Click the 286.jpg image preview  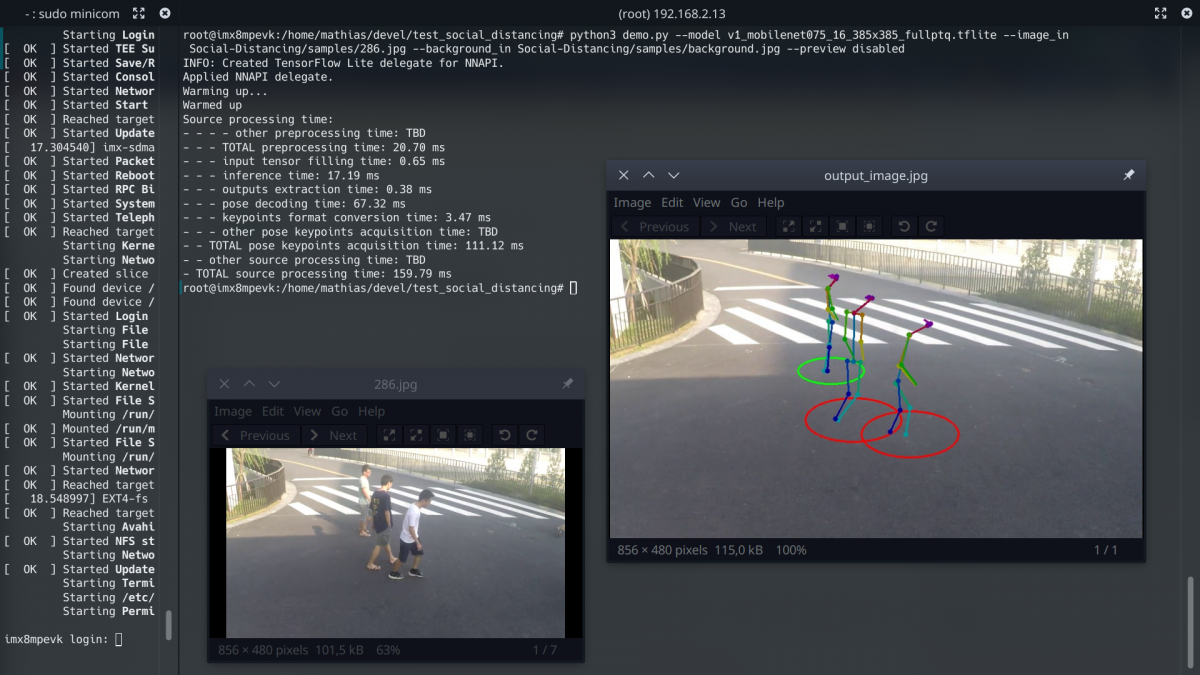395,542
